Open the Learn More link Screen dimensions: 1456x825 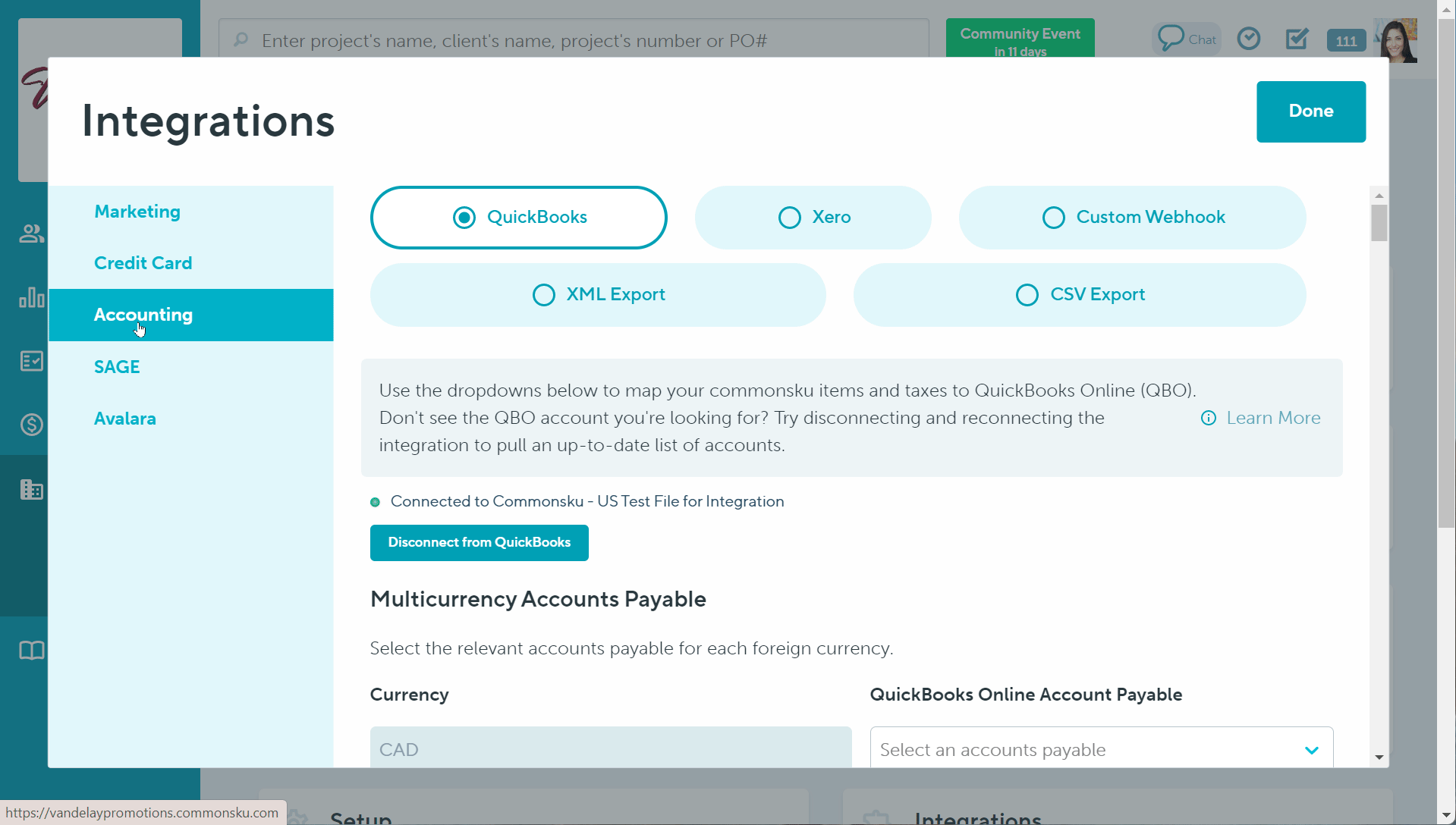click(x=1273, y=418)
